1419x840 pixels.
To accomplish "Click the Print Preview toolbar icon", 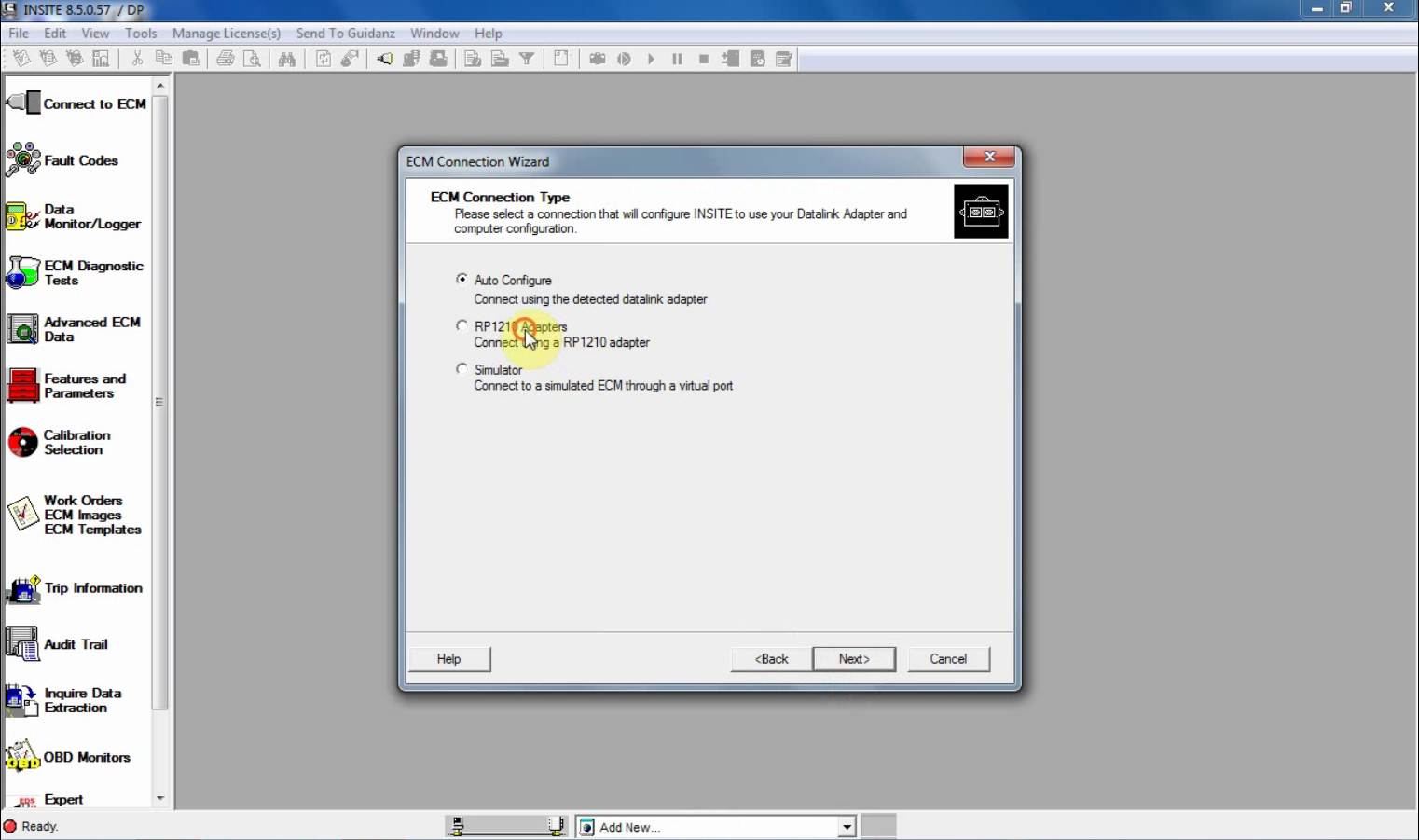I will point(253,59).
